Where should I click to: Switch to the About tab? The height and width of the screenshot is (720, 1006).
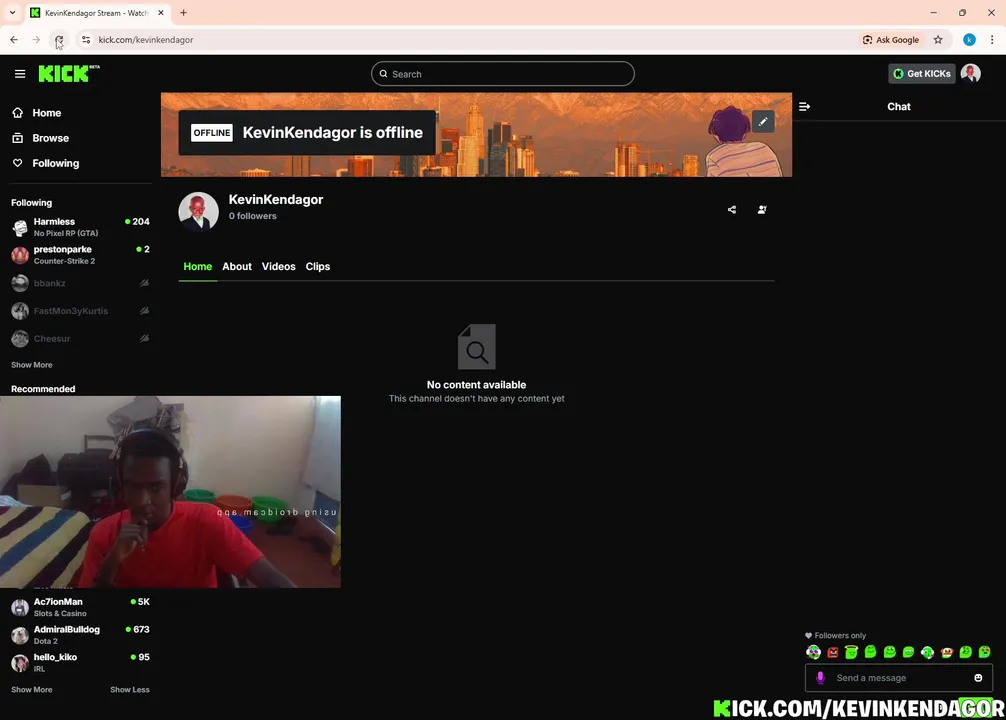coord(237,266)
